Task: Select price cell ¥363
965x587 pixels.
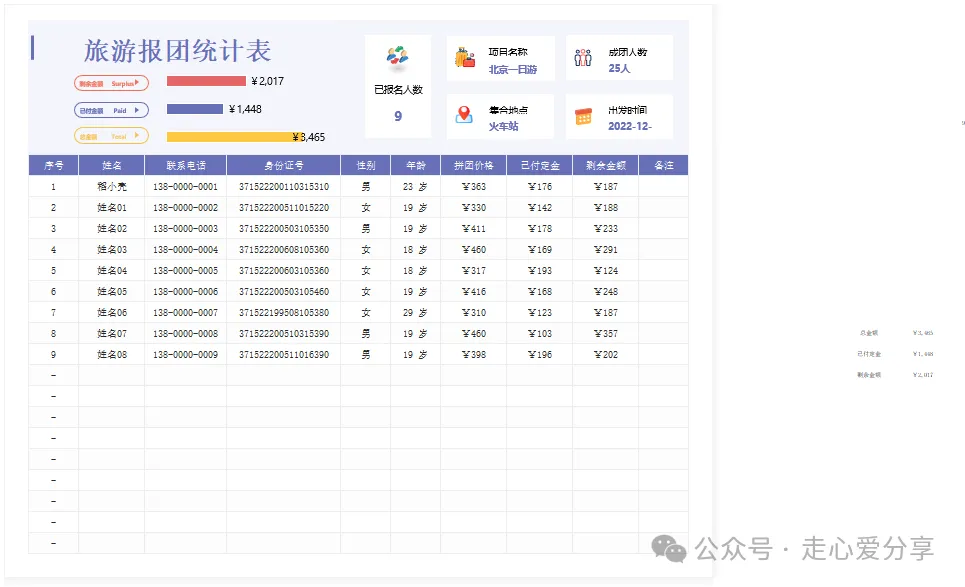Action: tap(473, 186)
